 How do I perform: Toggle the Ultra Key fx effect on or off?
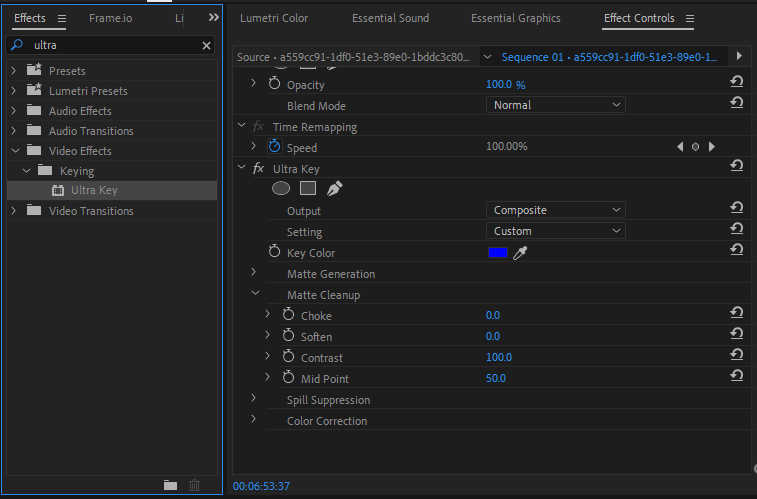258,168
